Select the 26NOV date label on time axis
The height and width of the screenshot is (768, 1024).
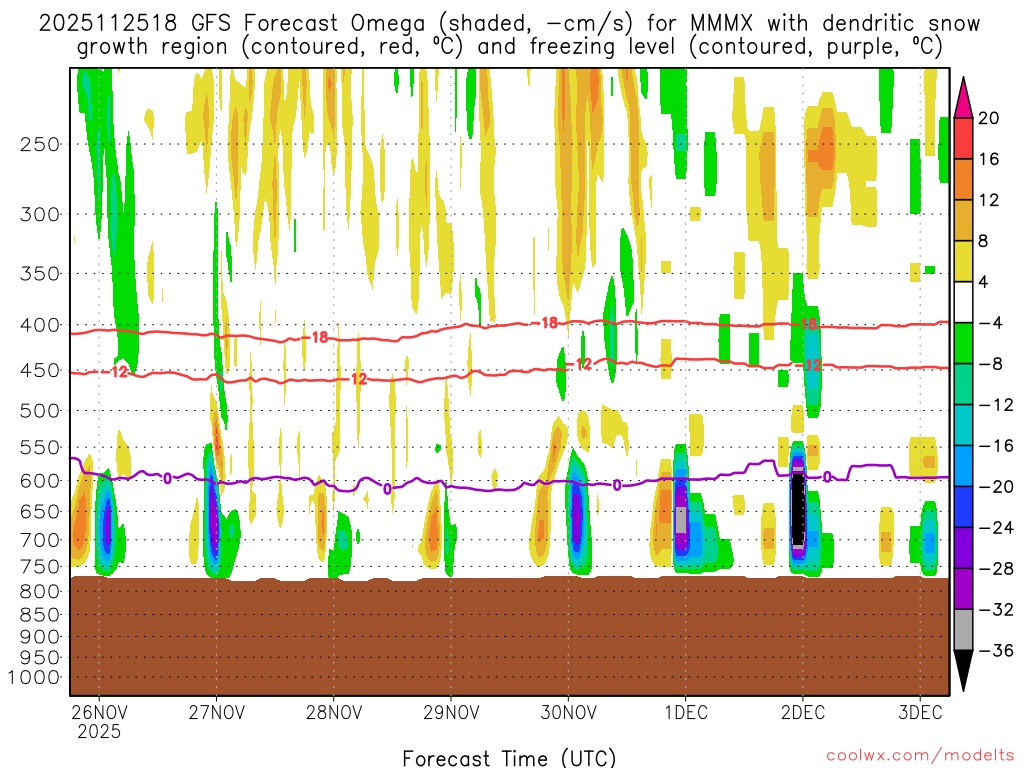click(x=99, y=712)
